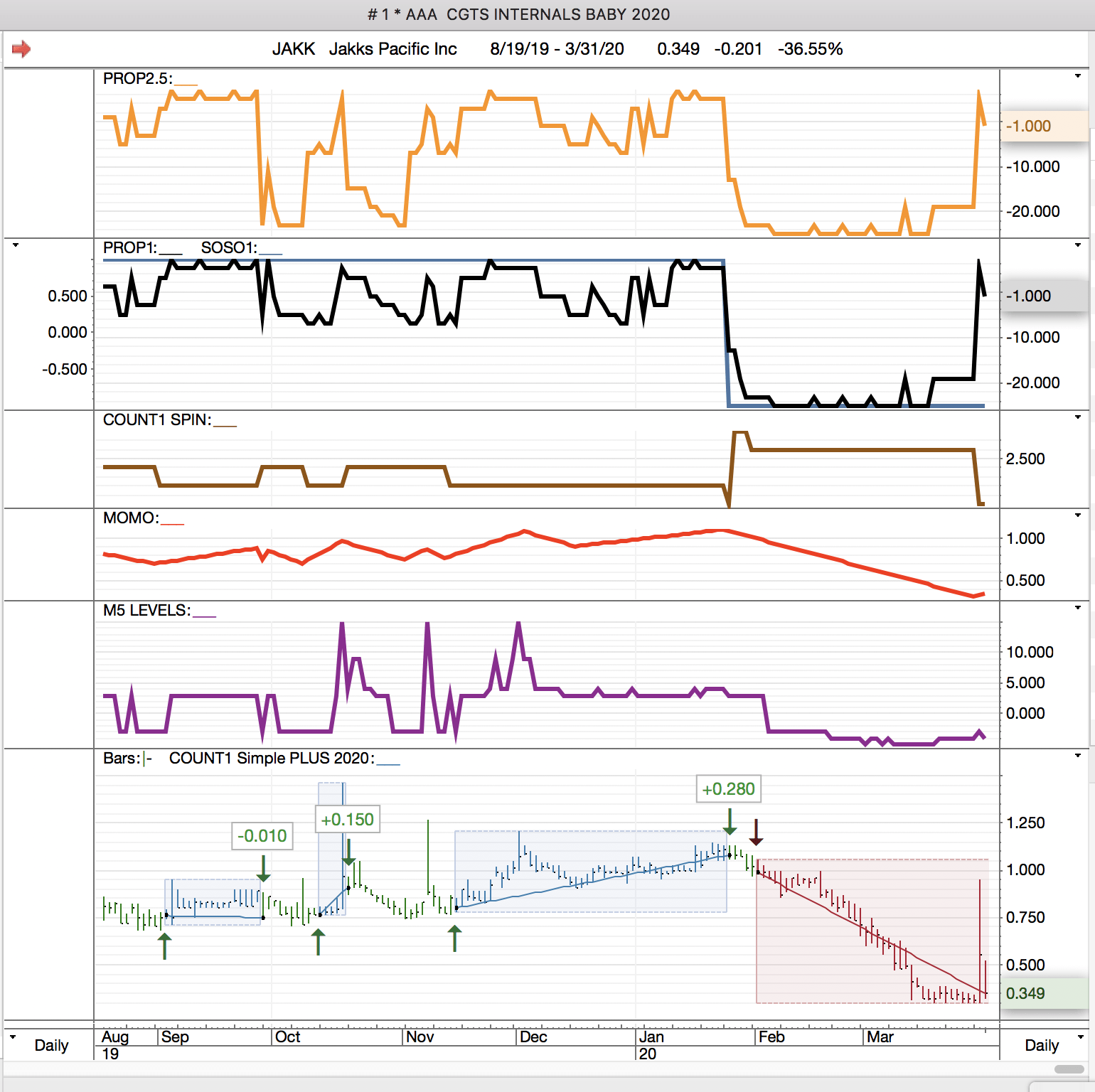Click the green up arrow below mid-November bars

(454, 938)
